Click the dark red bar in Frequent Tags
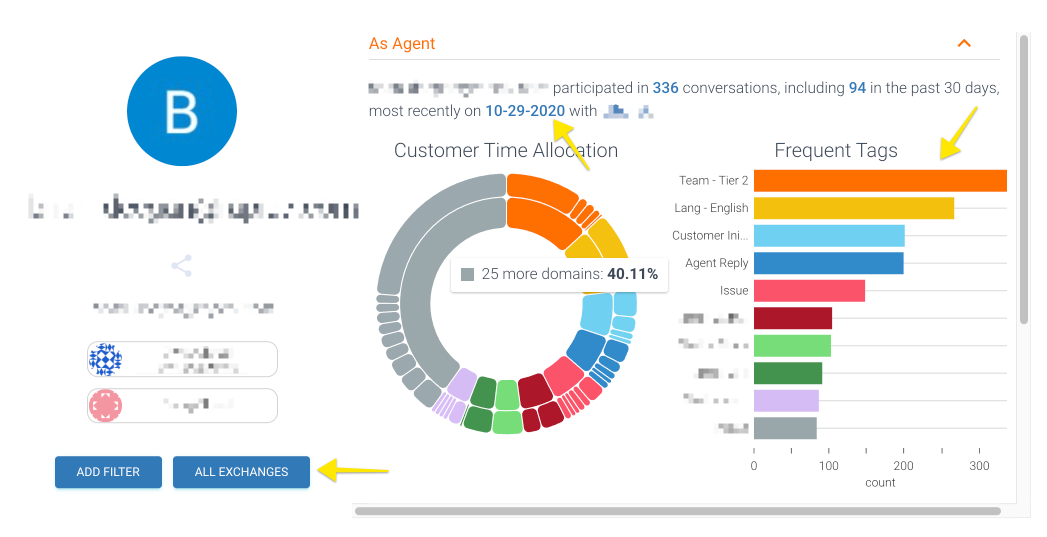This screenshot has height=537, width=1047. pyautogui.click(x=793, y=318)
